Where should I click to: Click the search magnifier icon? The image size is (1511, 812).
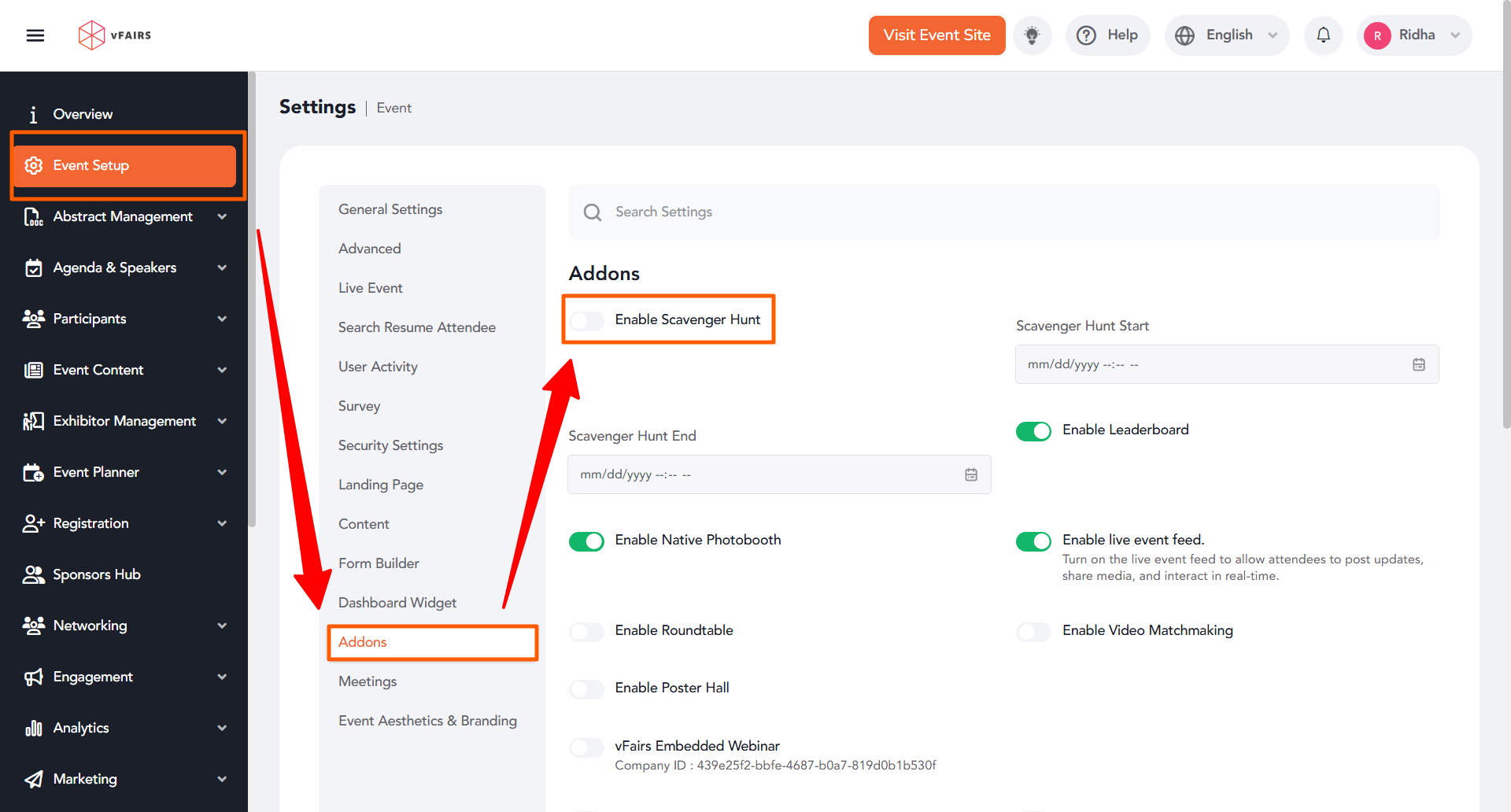[x=593, y=212]
